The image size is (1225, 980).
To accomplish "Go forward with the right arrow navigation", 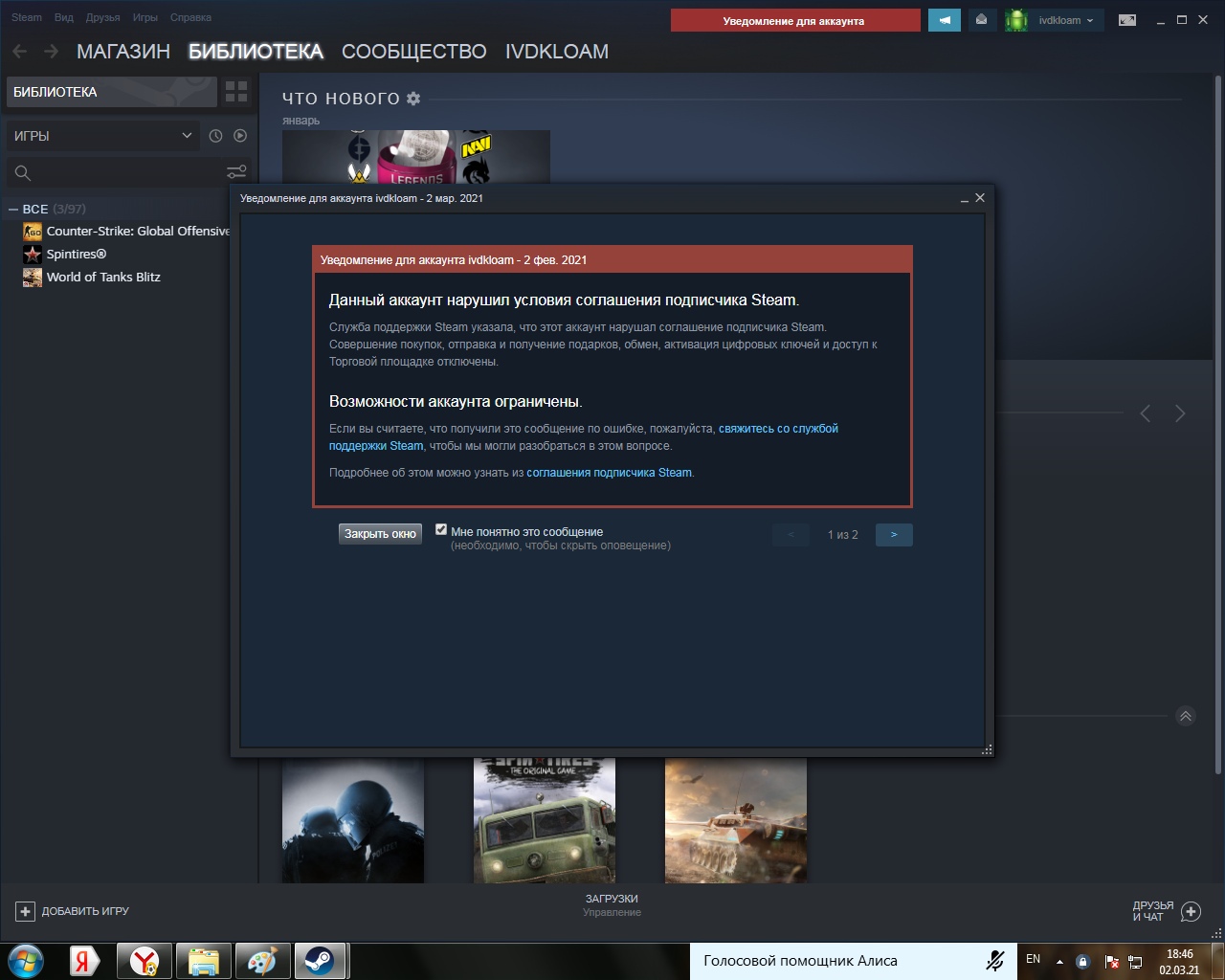I will tap(51, 52).
